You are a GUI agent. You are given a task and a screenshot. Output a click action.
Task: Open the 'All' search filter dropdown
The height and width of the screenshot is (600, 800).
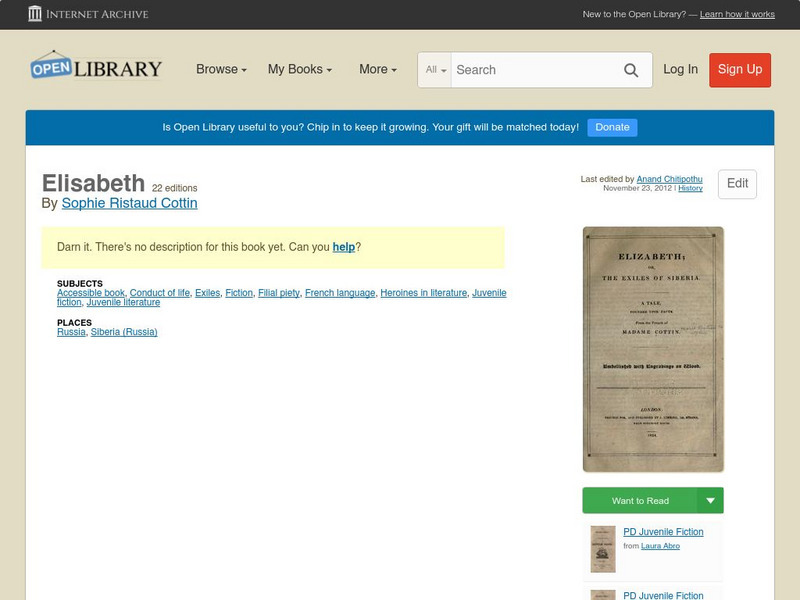pos(434,70)
